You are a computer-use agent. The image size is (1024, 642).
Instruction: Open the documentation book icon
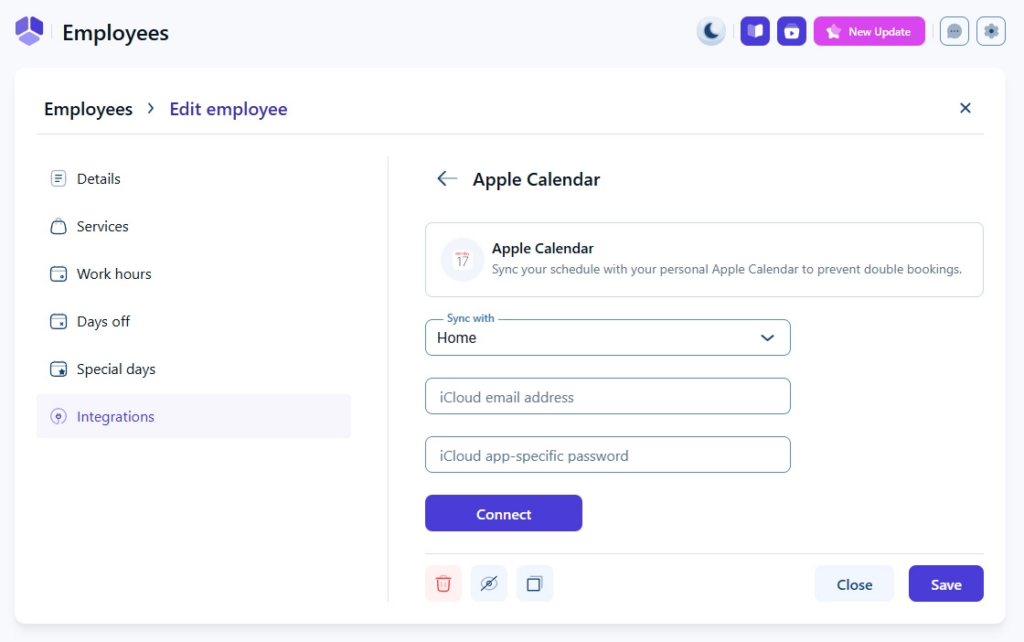755,31
